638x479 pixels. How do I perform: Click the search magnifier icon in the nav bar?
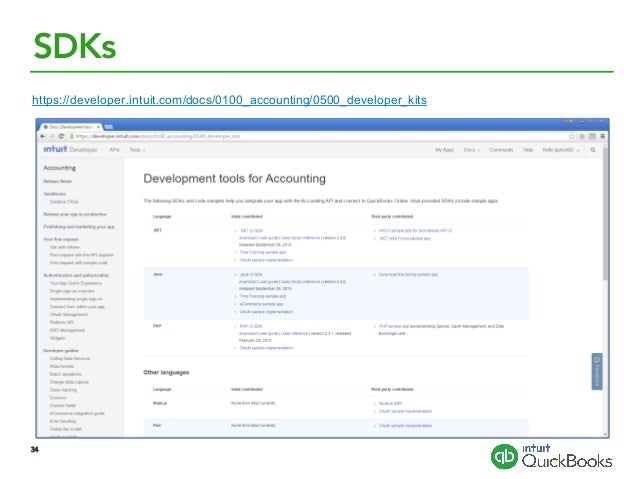click(x=593, y=150)
